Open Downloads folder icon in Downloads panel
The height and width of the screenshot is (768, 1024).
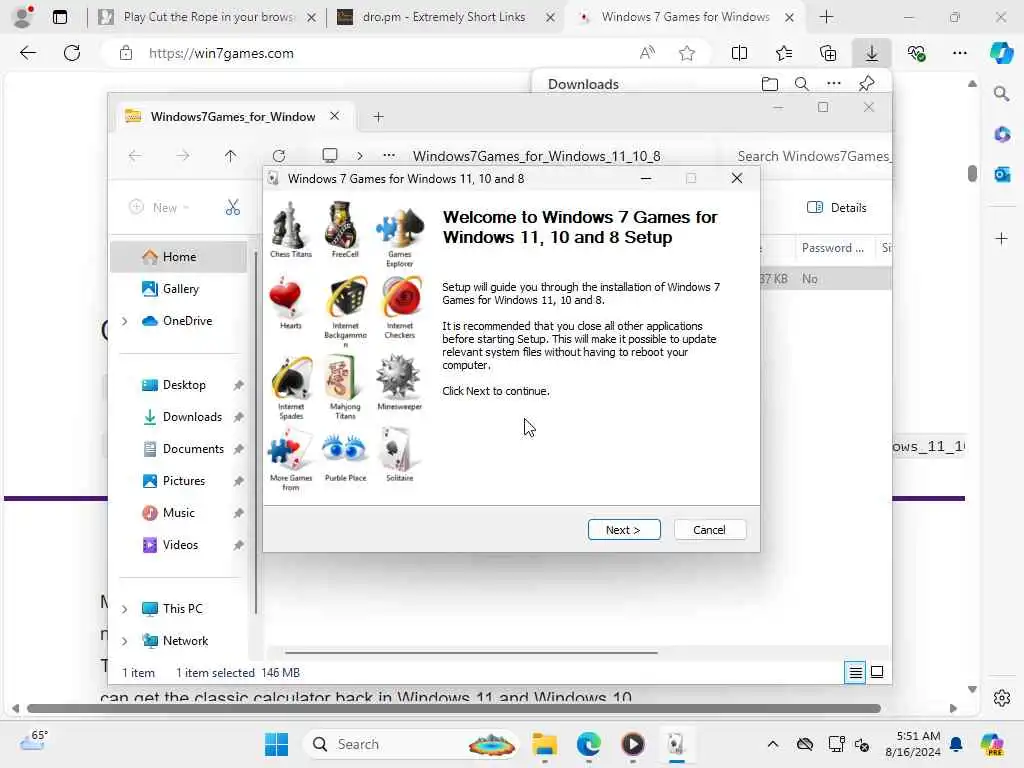coord(770,84)
